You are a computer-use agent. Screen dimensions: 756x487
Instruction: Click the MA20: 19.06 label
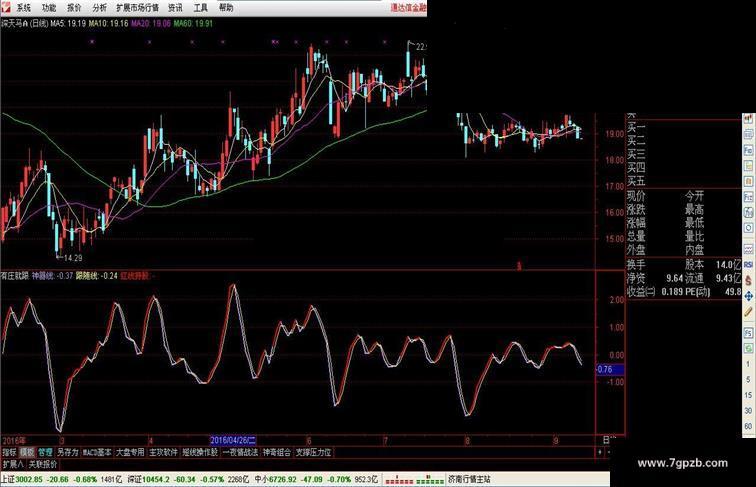point(151,23)
